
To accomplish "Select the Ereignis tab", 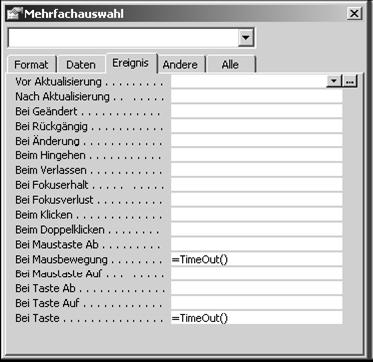I will click(x=131, y=63).
